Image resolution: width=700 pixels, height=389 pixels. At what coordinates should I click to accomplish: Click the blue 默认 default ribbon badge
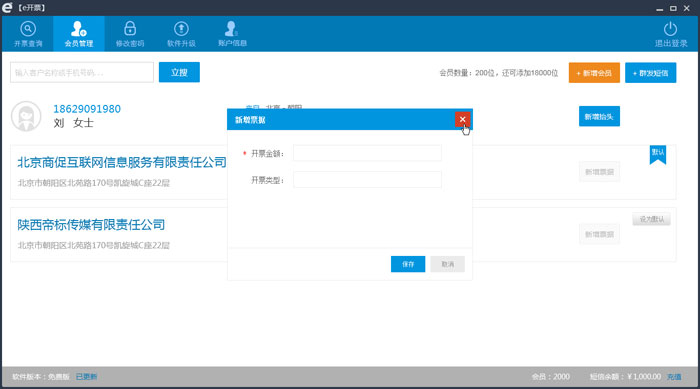[x=658, y=155]
